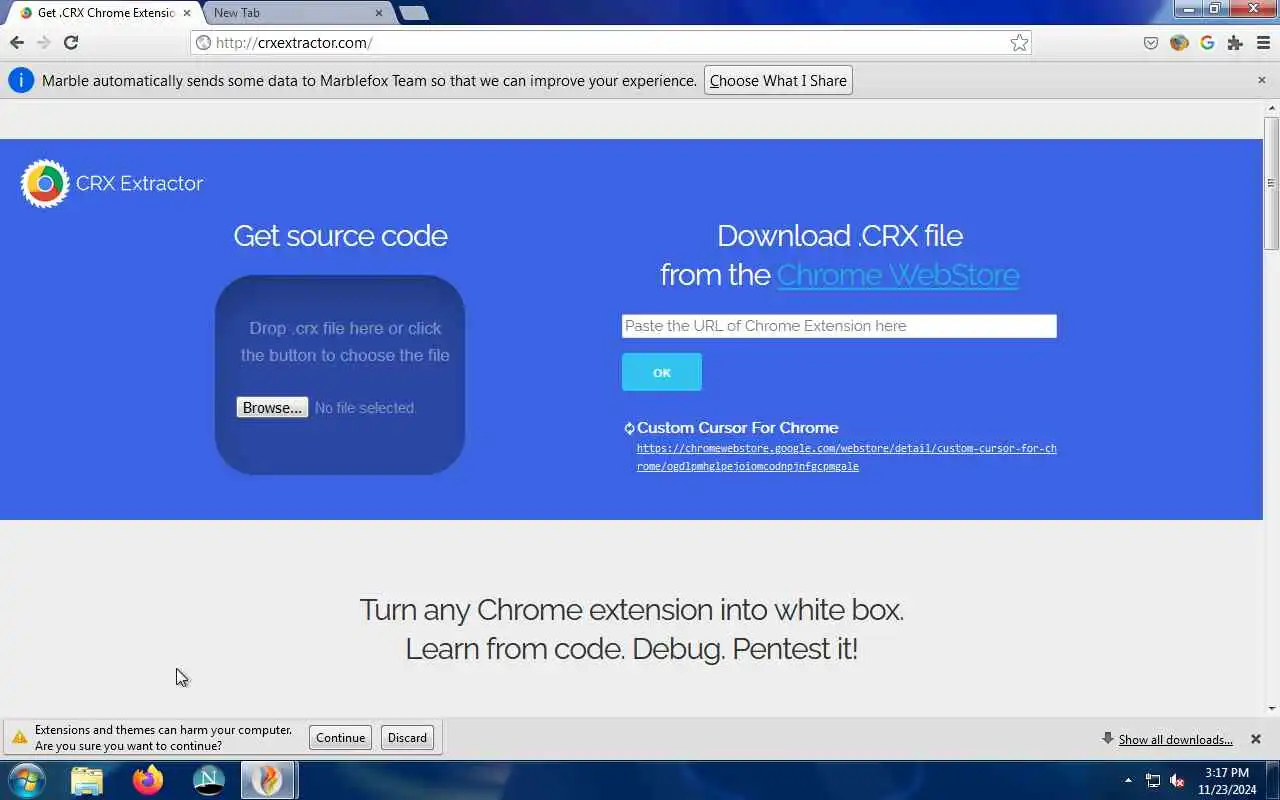The width and height of the screenshot is (1280, 800).
Task: Open Firefox from the taskbar
Action: pyautogui.click(x=148, y=780)
